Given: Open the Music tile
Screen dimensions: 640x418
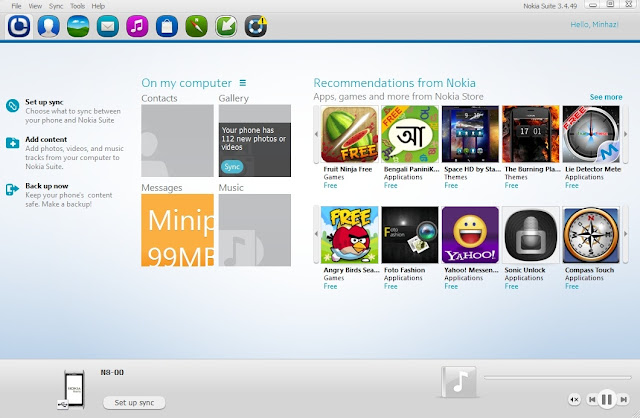Looking at the screenshot, I should (x=255, y=230).
